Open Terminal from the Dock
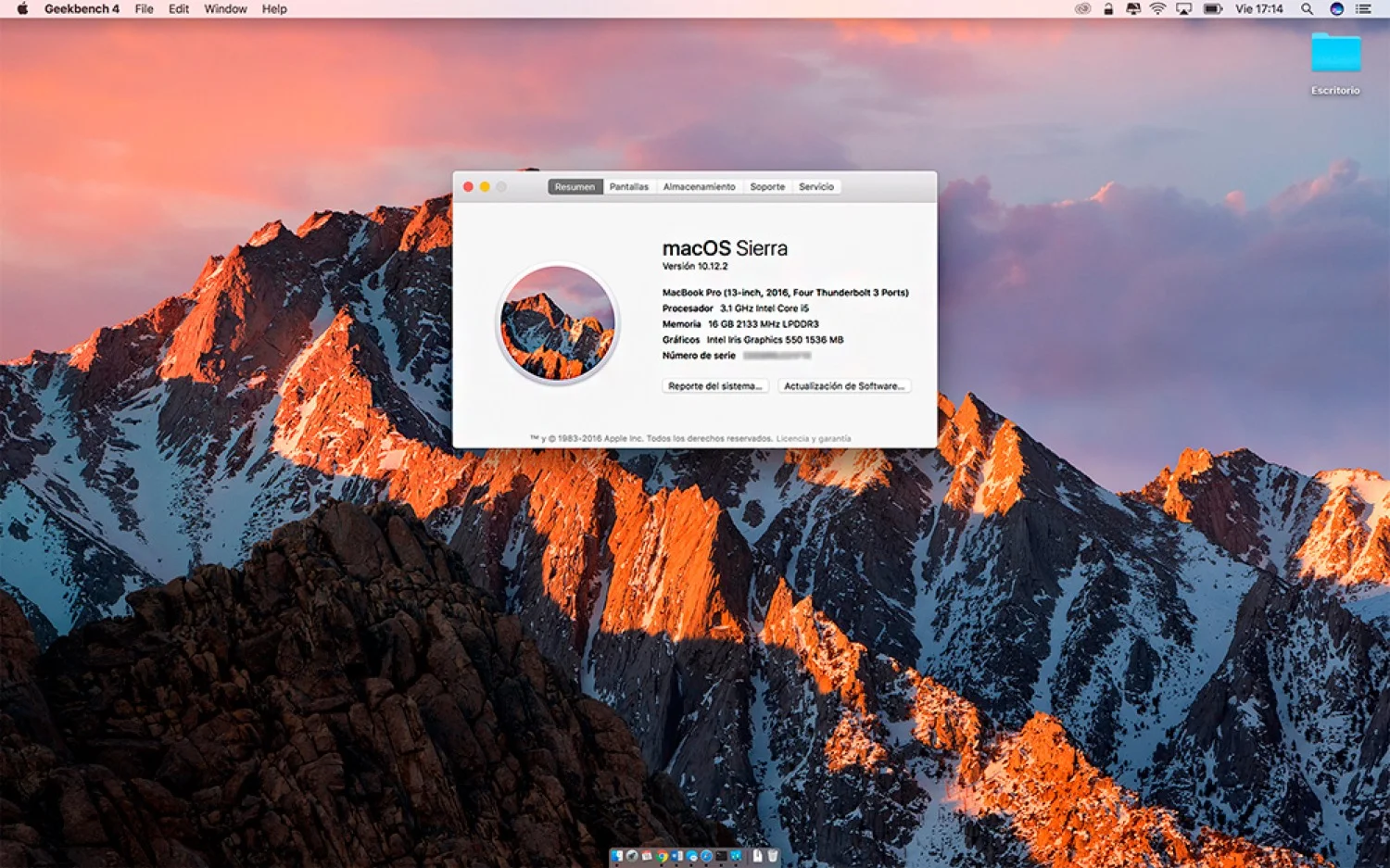1390x868 pixels. click(x=721, y=856)
